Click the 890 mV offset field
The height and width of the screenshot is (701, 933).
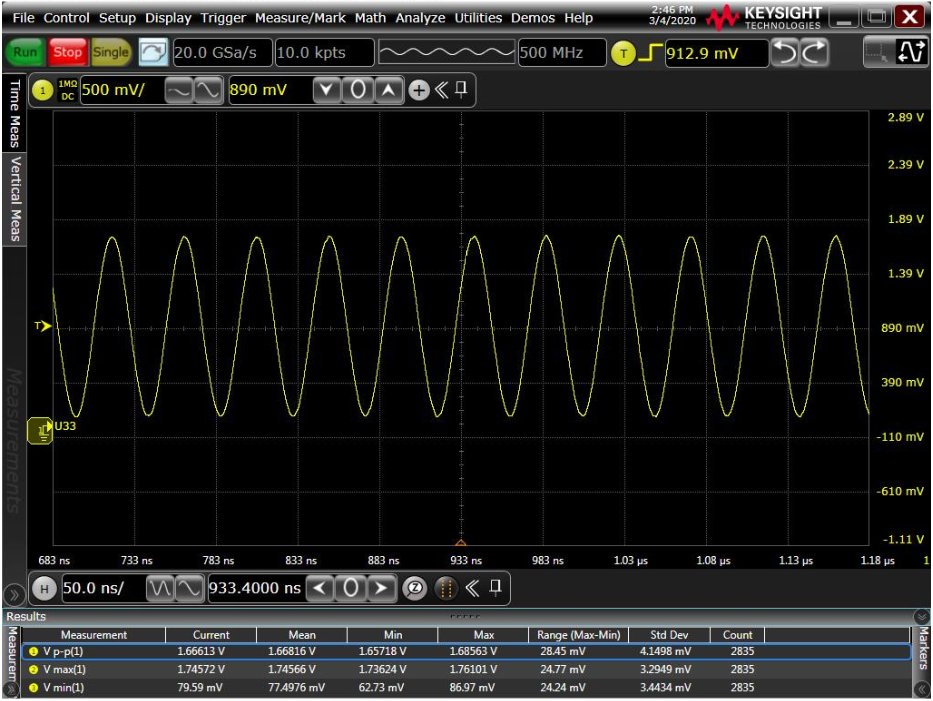pyautogui.click(x=270, y=90)
